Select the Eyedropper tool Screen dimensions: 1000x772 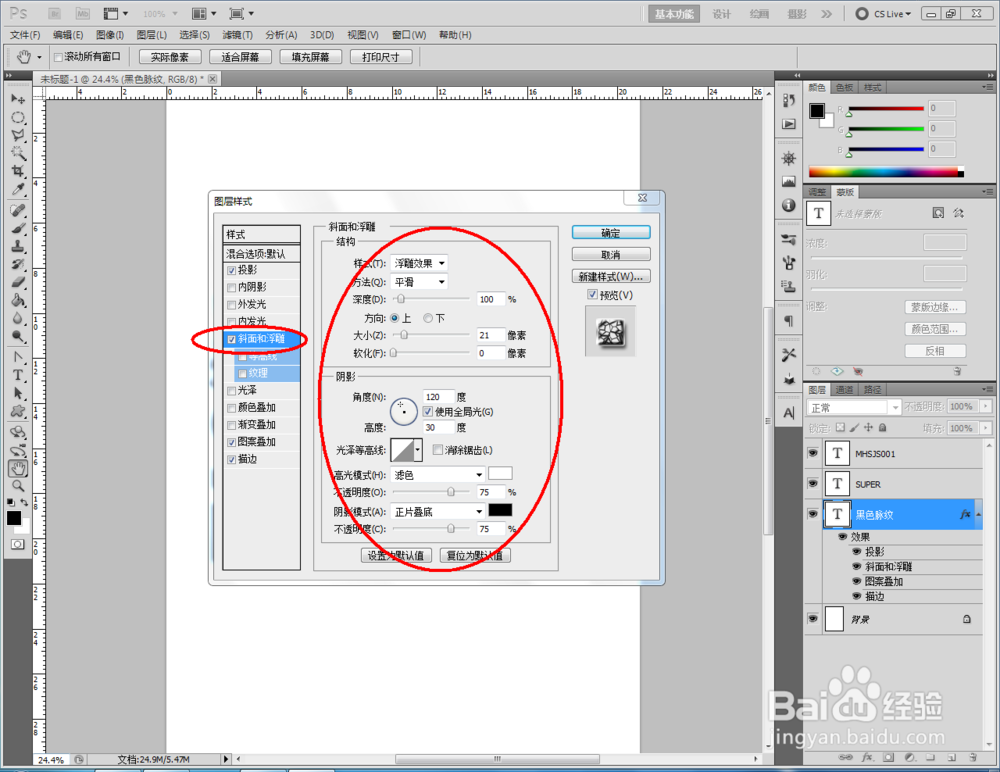click(x=18, y=189)
